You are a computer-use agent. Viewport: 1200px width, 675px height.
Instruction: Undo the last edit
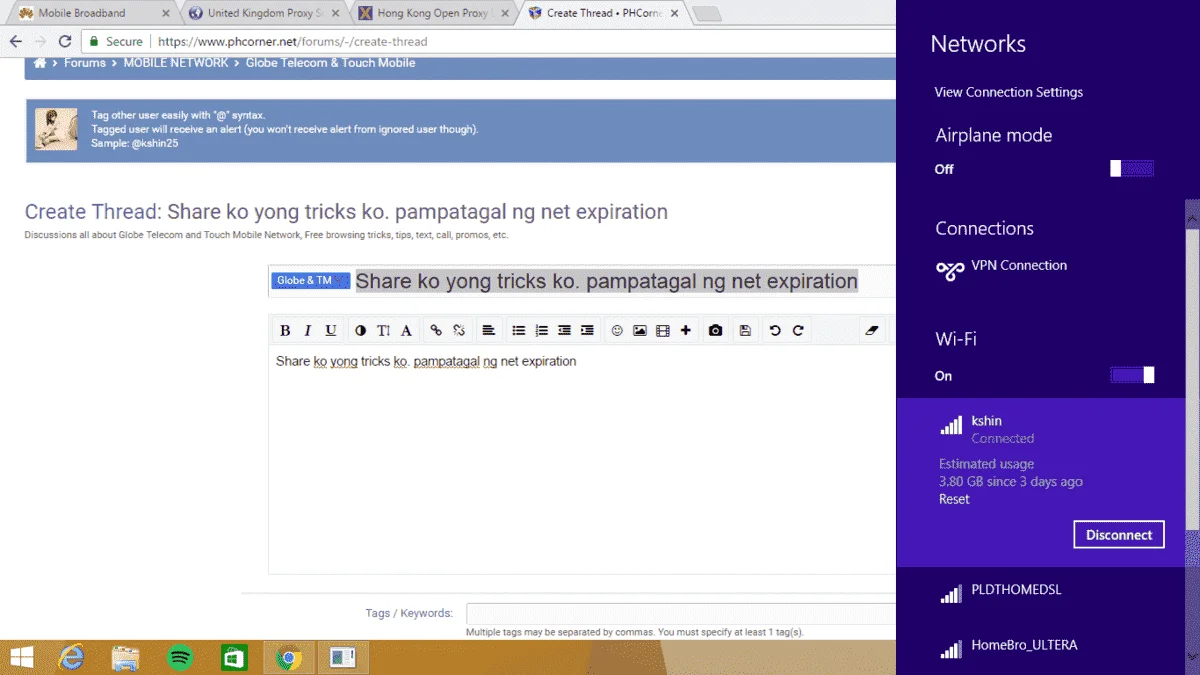pos(775,331)
